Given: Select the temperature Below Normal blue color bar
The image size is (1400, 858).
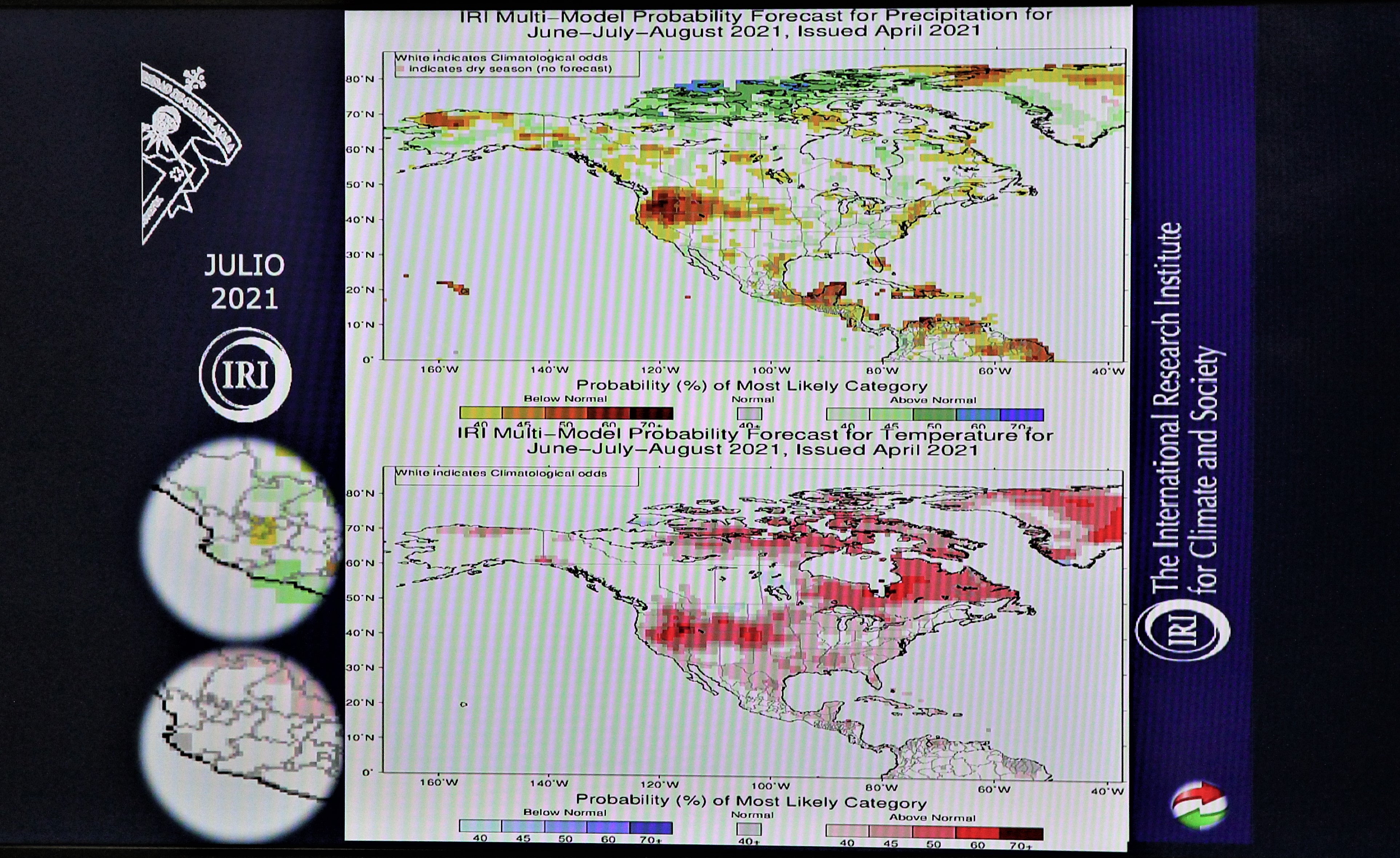Looking at the screenshot, I should tap(565, 827).
